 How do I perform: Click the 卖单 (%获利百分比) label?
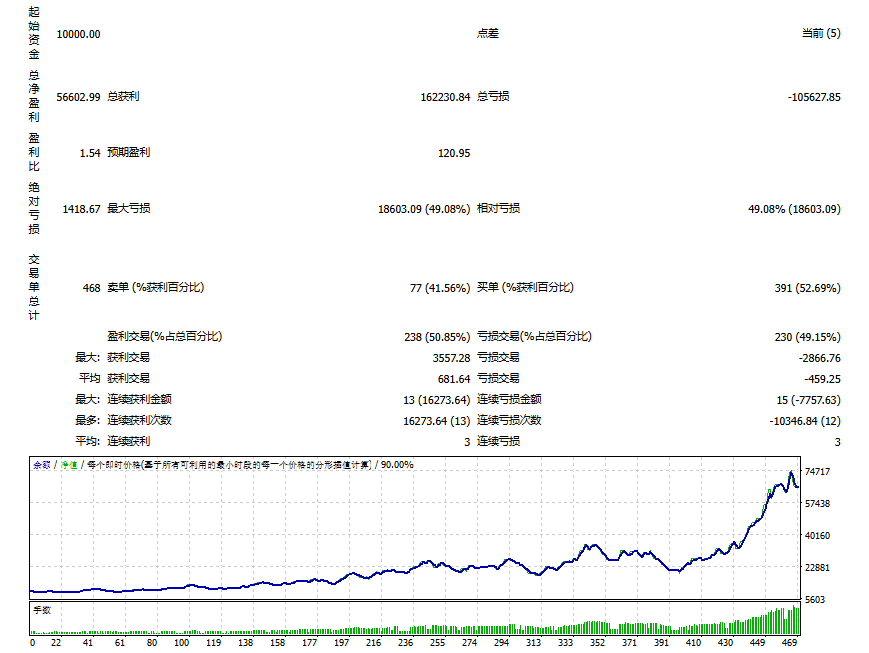click(x=156, y=288)
